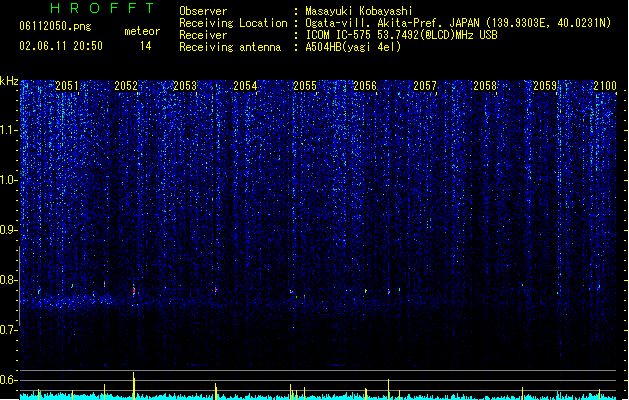Screen dimensions: 629x400
Task: Click the Receiving Location label
Action: coord(233,23)
